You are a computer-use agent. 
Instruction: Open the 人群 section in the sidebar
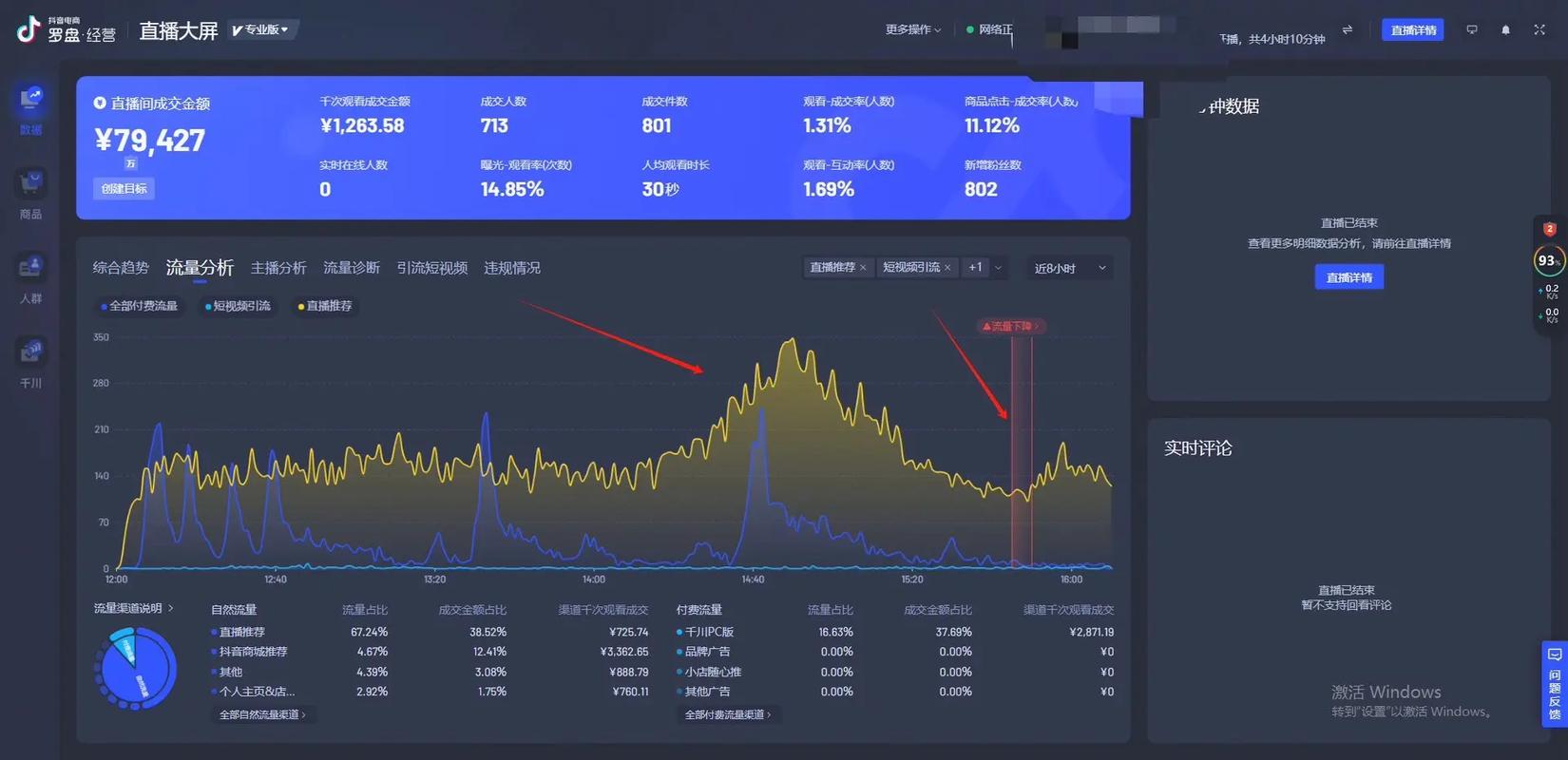[x=30, y=278]
